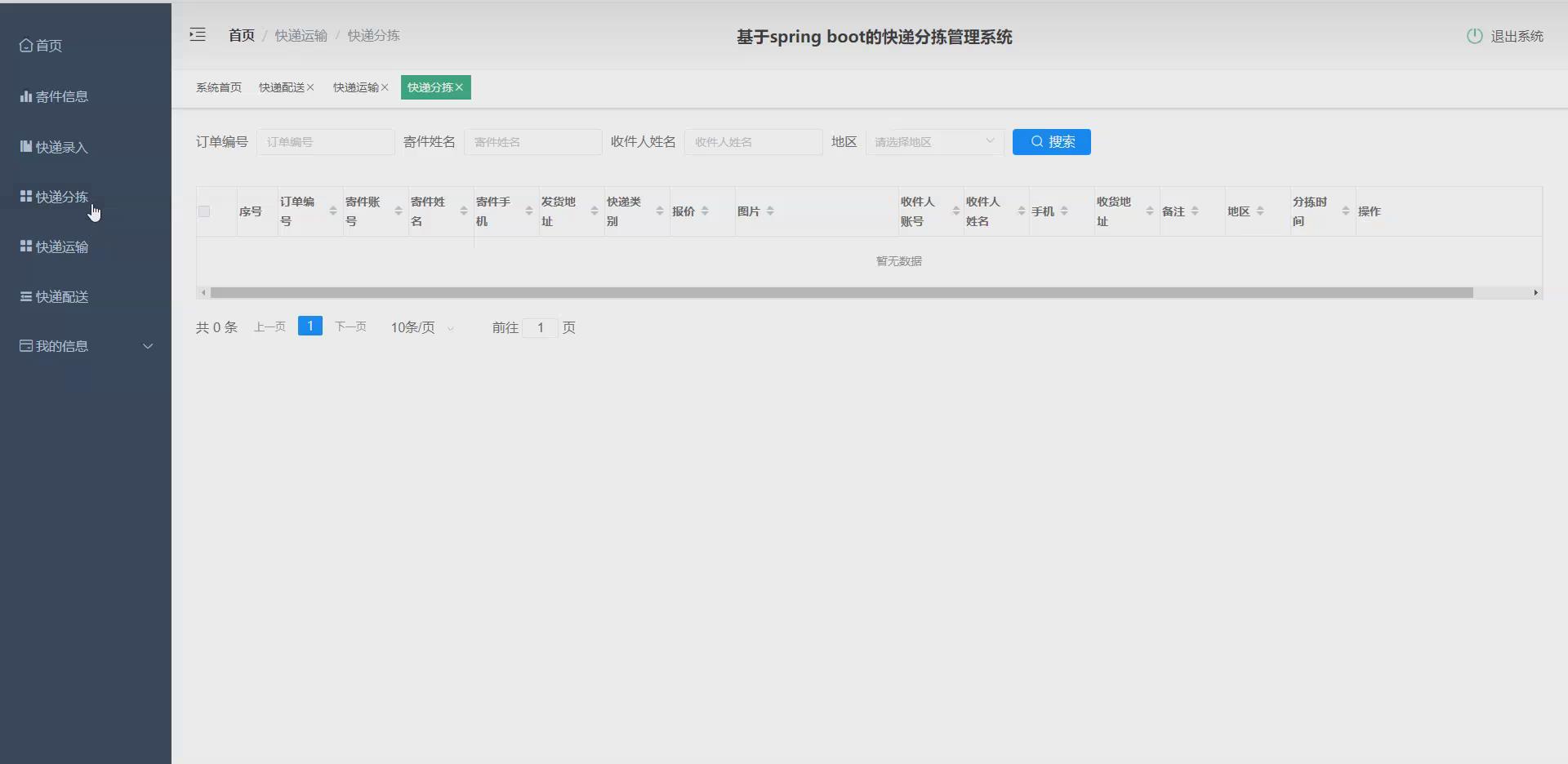Sort by 备注 column
The image size is (1568, 764).
click(x=1195, y=211)
